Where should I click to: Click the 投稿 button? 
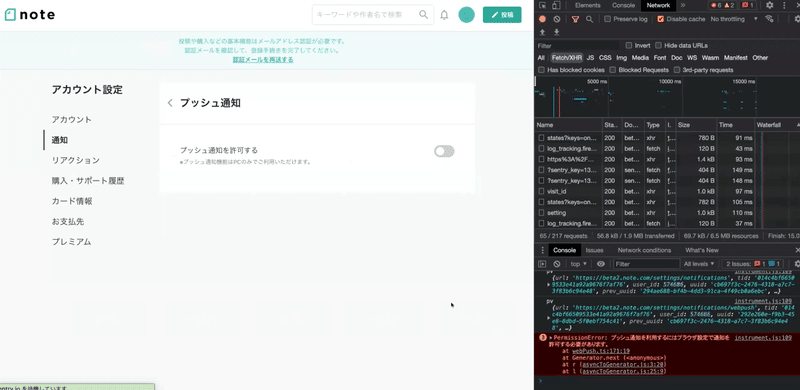(x=502, y=15)
